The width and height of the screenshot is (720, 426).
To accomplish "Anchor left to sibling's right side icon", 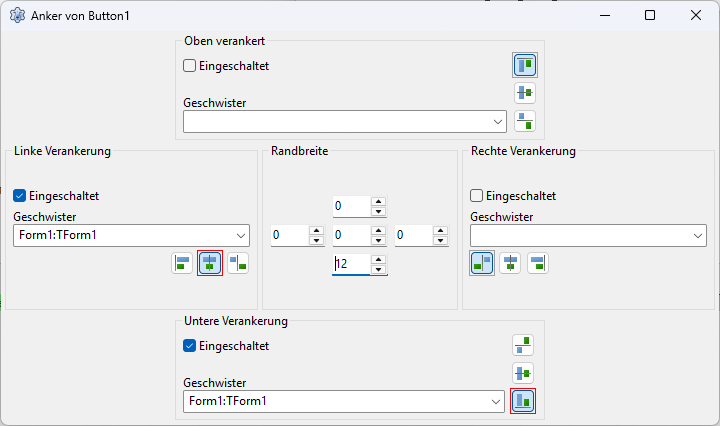I will [238, 263].
